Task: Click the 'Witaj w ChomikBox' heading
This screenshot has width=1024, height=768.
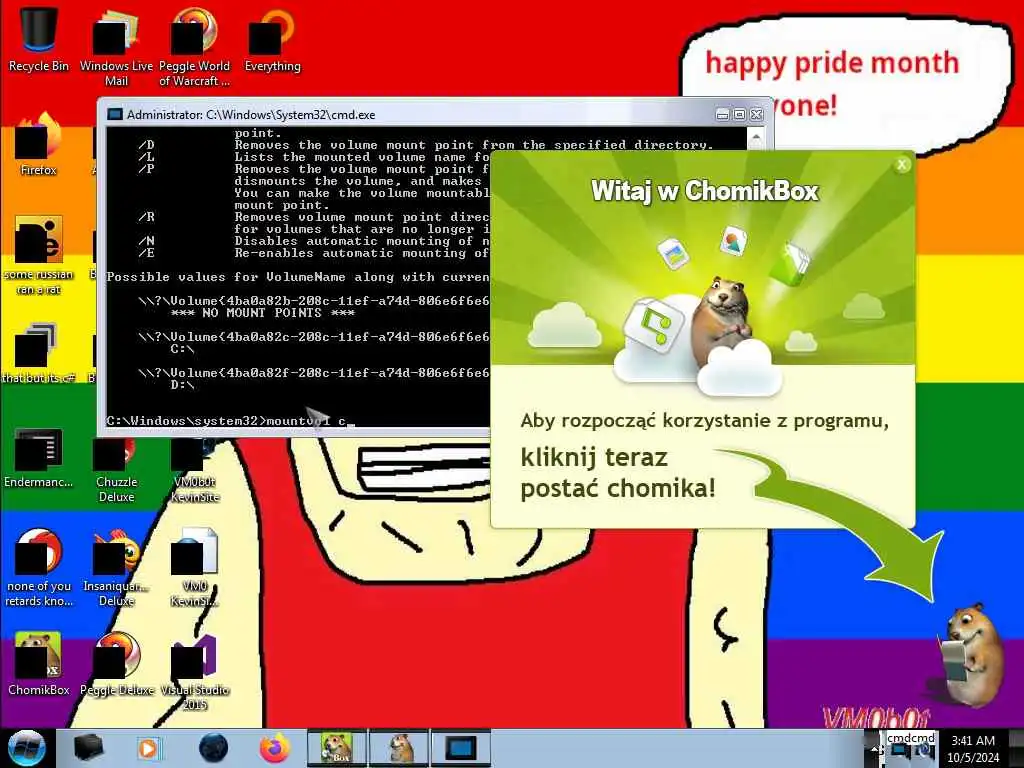Action: pos(705,191)
